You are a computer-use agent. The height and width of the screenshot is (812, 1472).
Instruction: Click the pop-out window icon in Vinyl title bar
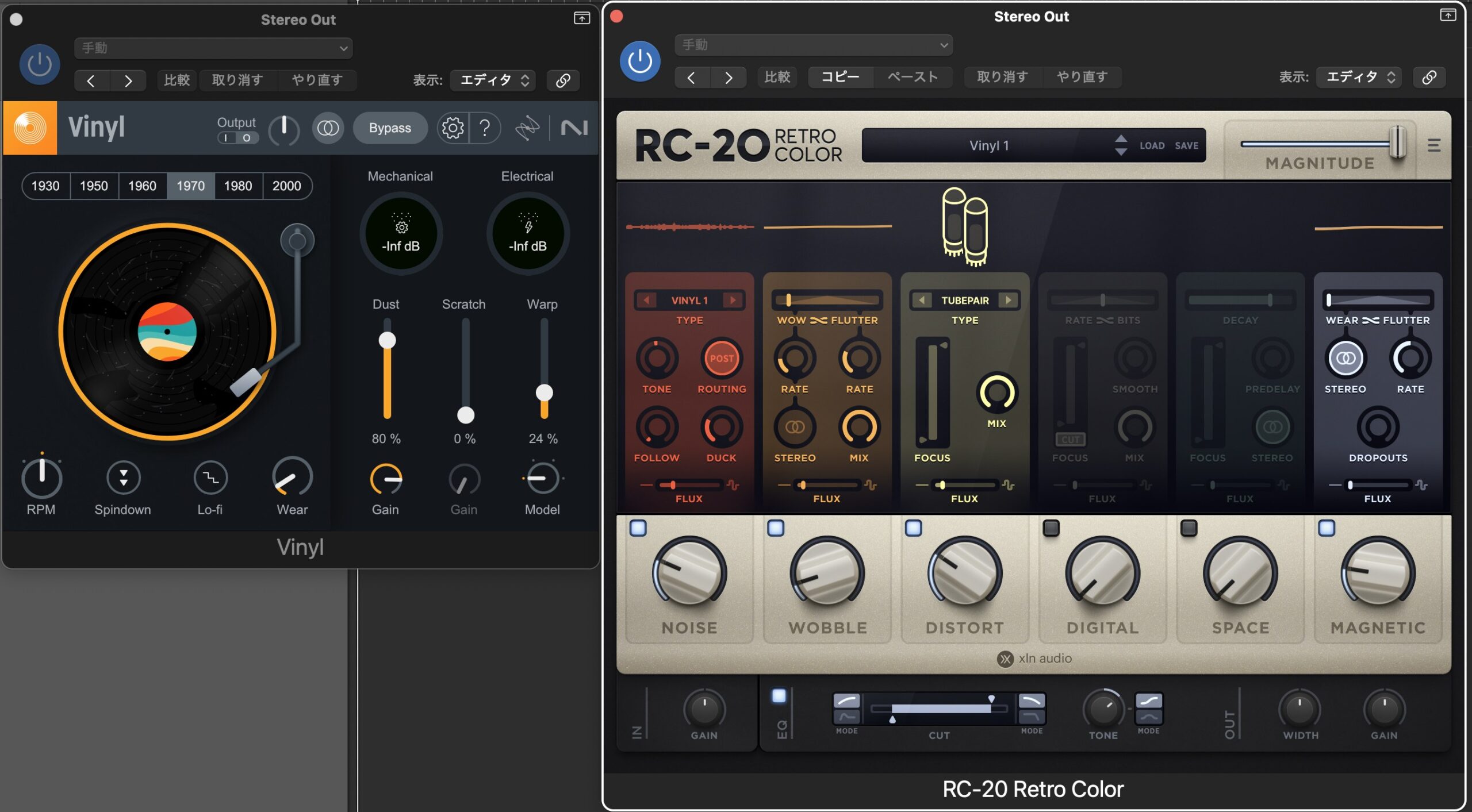tap(582, 18)
